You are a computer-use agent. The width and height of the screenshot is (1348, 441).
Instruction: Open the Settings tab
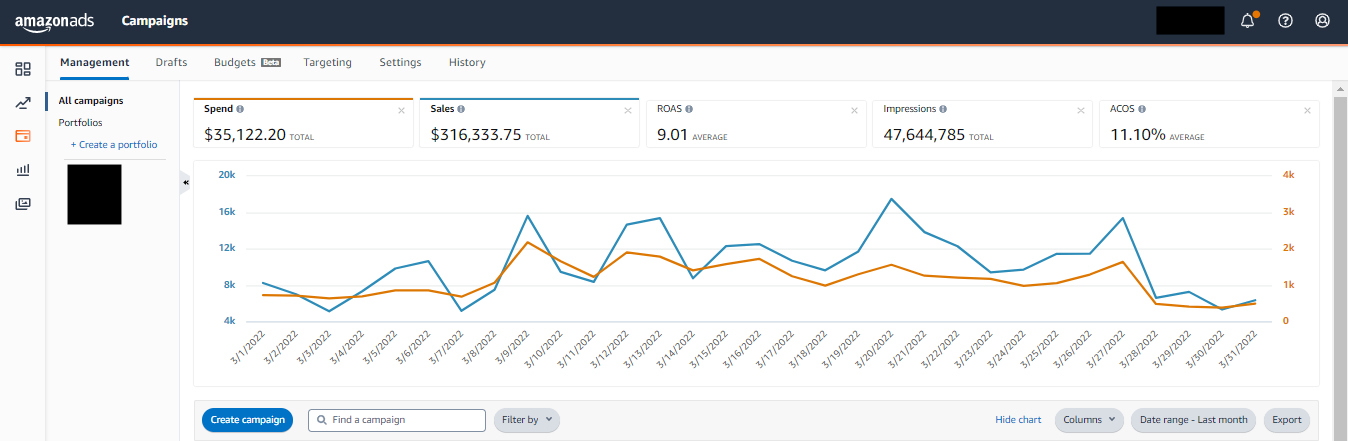400,62
